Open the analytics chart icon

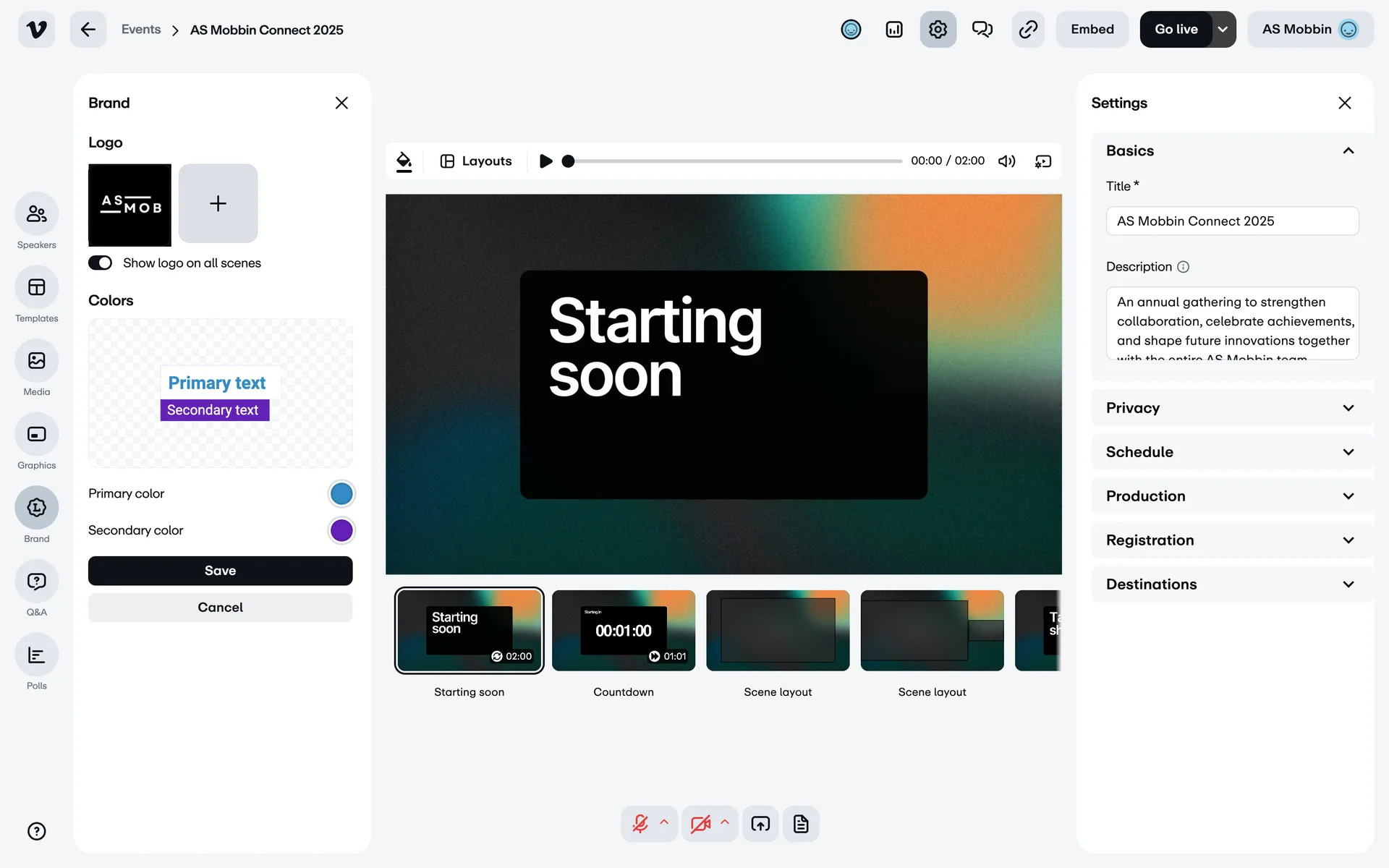(x=894, y=30)
